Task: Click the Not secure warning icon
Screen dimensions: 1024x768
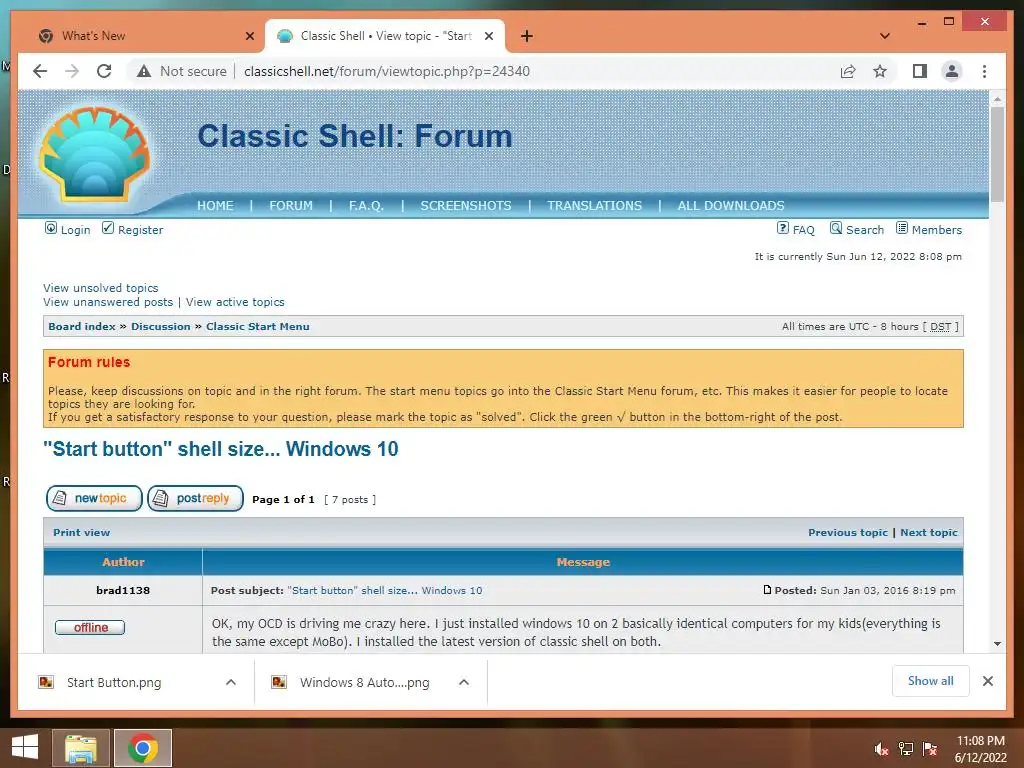Action: click(x=144, y=71)
